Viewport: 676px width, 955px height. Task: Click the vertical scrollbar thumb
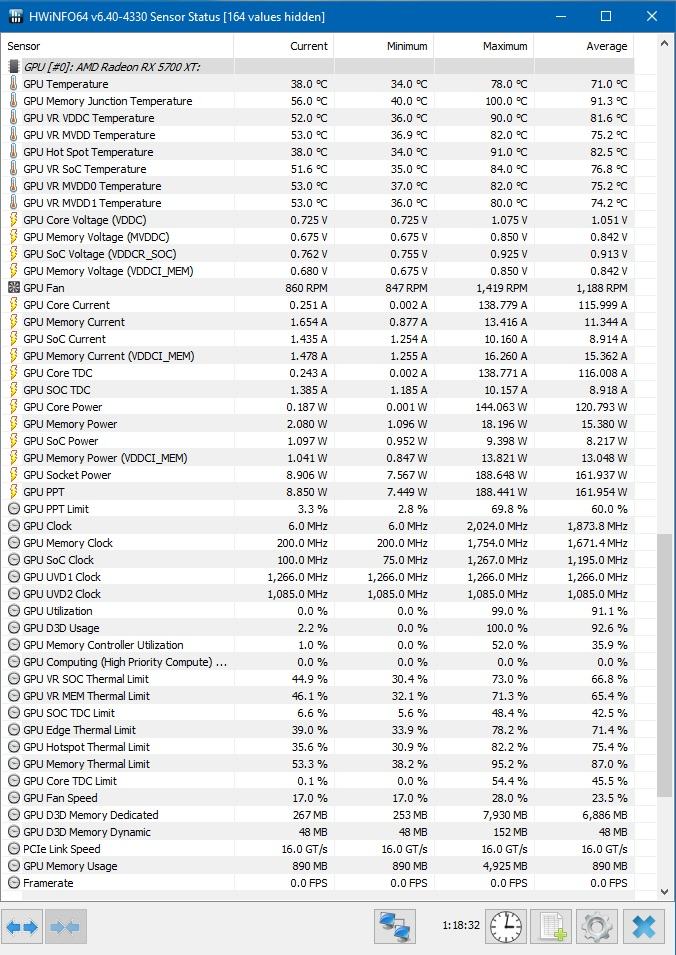(664, 665)
